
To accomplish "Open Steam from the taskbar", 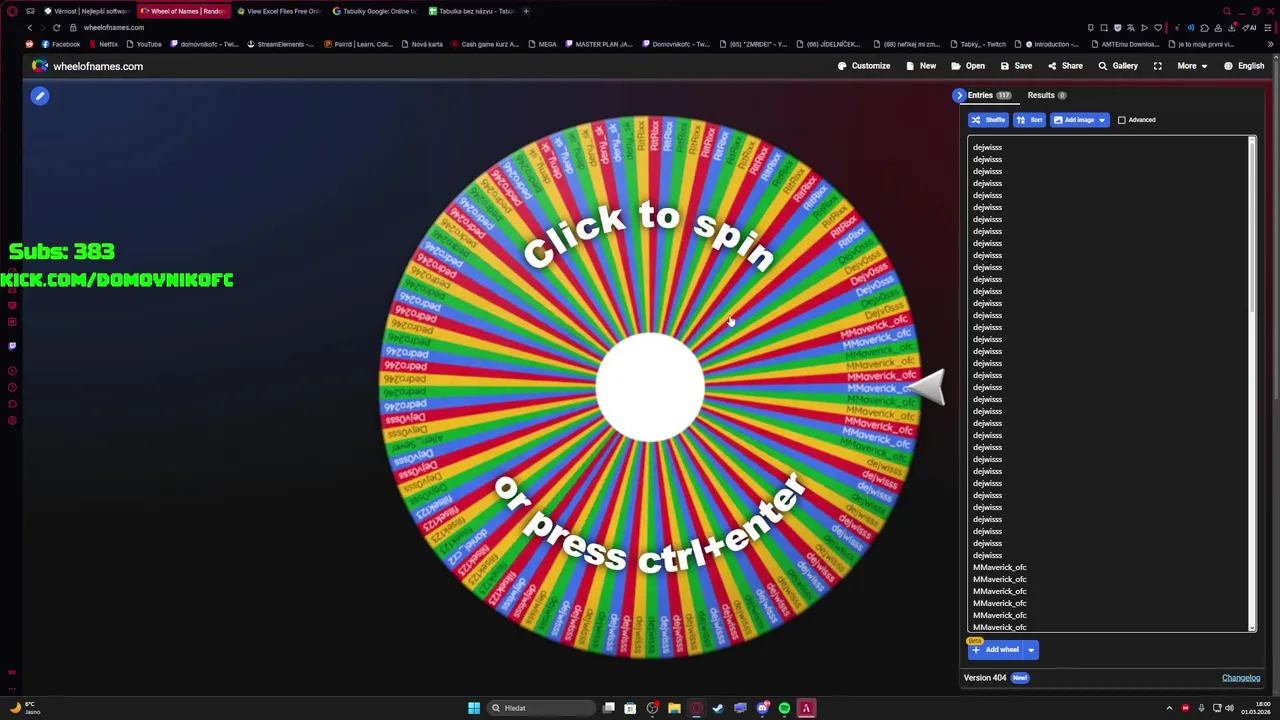I will coord(718,708).
